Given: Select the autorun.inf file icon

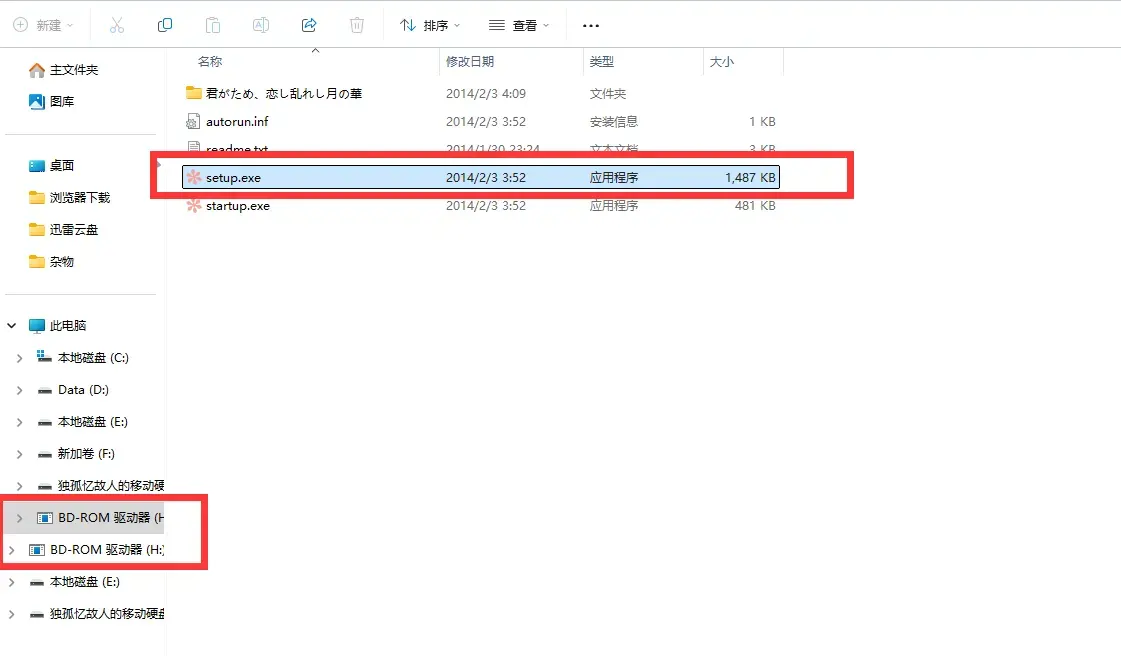Looking at the screenshot, I should click(193, 121).
